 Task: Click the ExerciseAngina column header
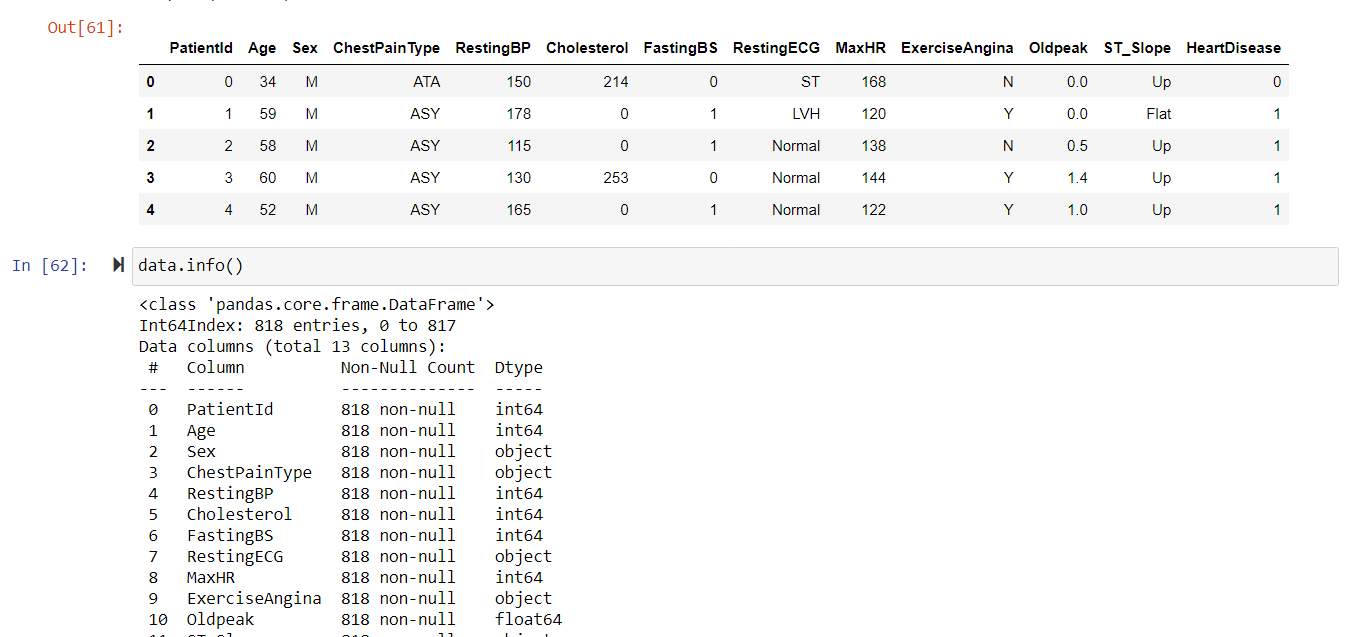pyautogui.click(x=957, y=47)
